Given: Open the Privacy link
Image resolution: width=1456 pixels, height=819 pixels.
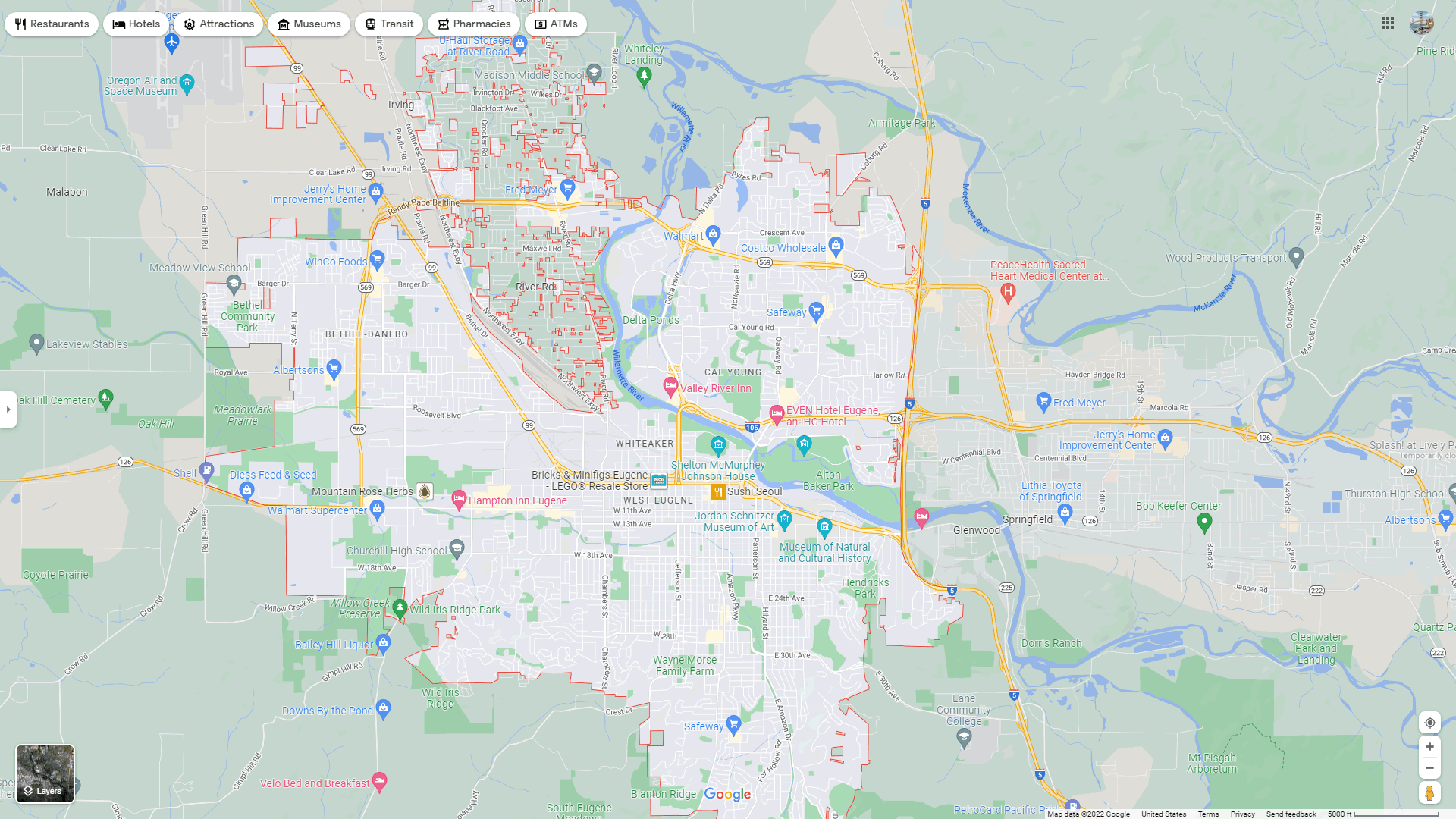Looking at the screenshot, I should (1242, 814).
